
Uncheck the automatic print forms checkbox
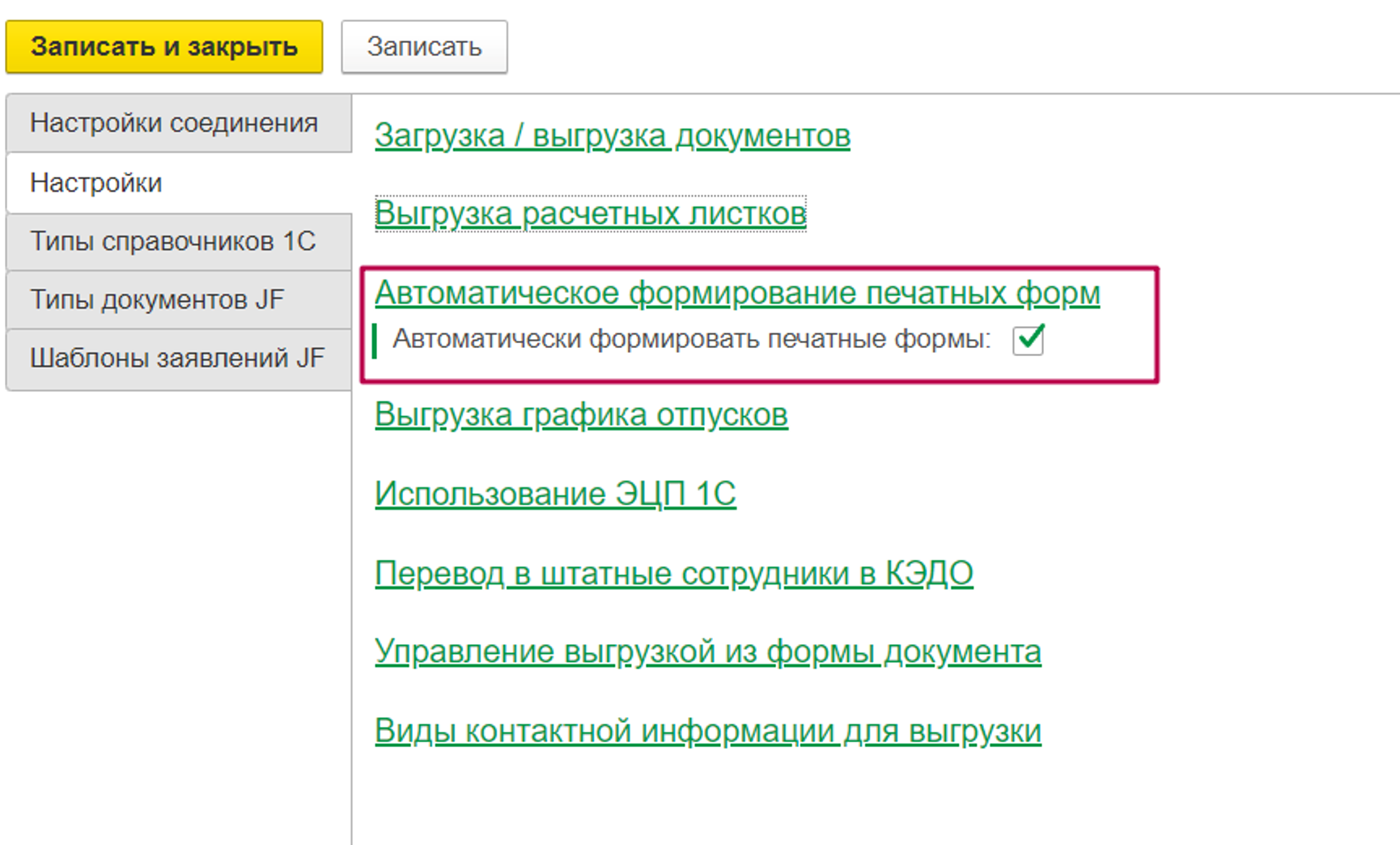coord(1028,340)
